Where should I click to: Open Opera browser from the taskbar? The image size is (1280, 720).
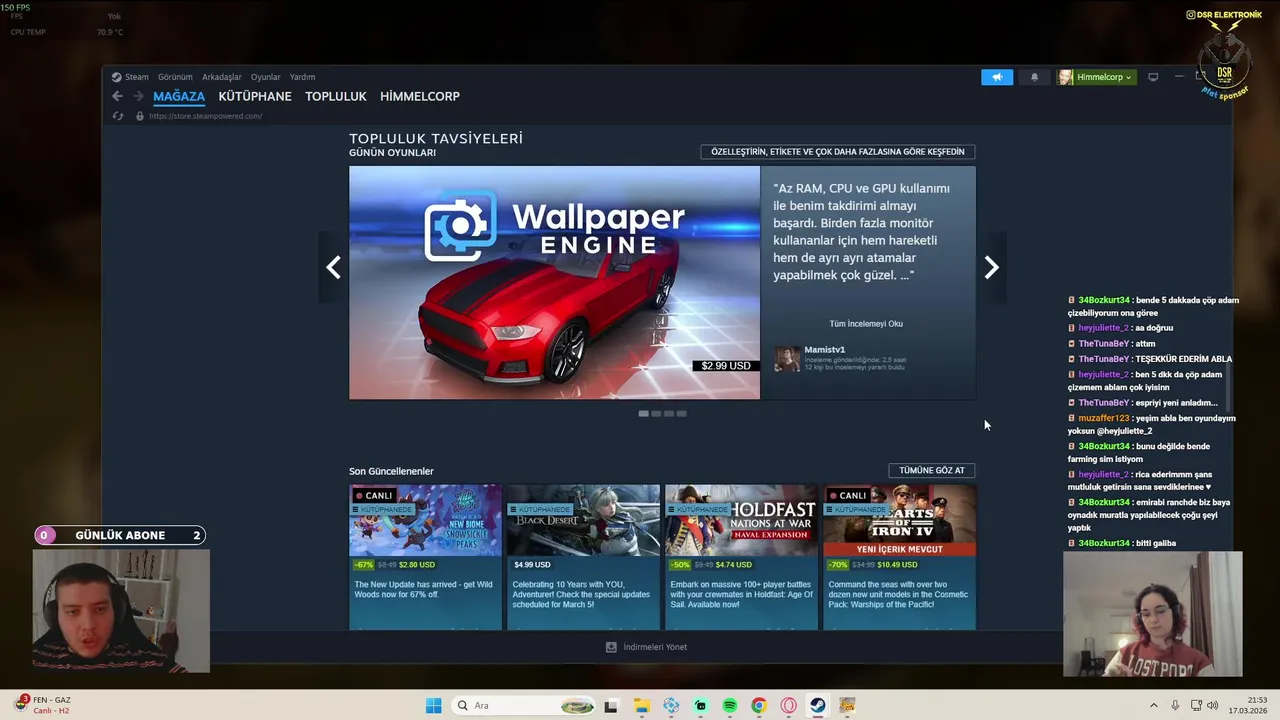tap(789, 706)
